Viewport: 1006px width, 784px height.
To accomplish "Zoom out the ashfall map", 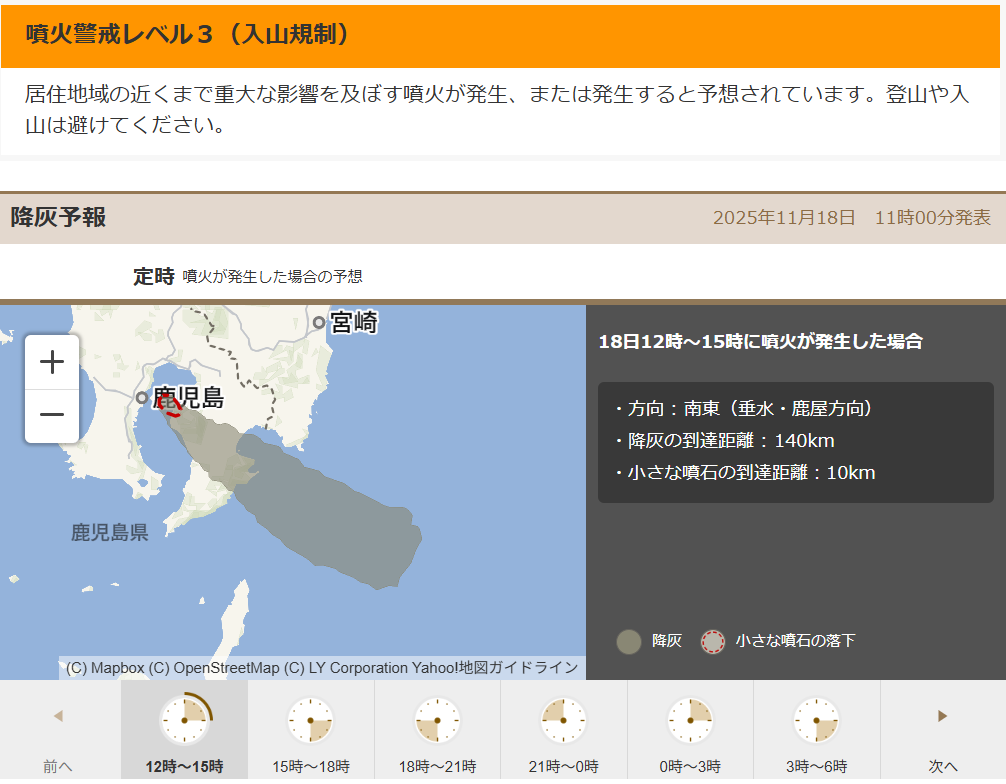I will coord(52,415).
